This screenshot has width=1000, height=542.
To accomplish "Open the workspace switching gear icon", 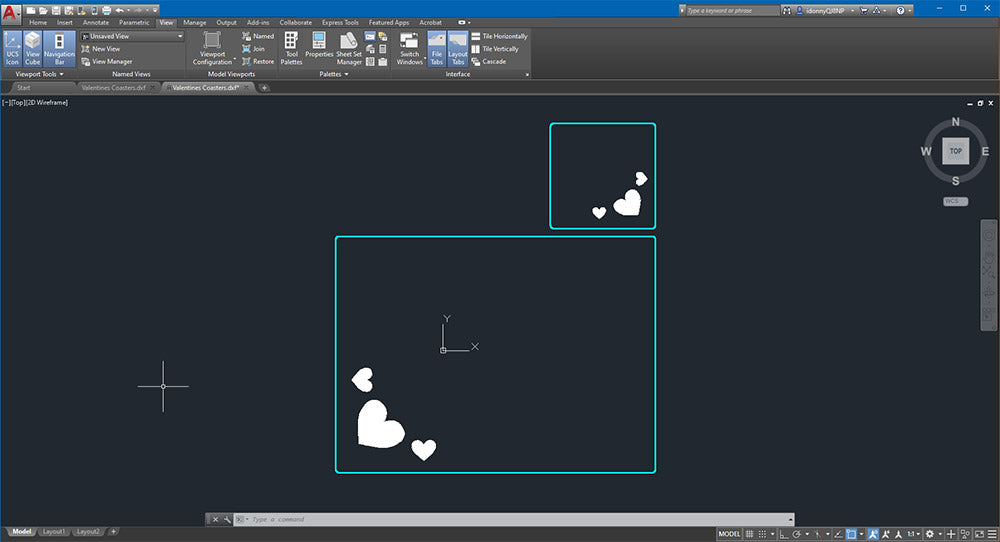I will 930,534.
